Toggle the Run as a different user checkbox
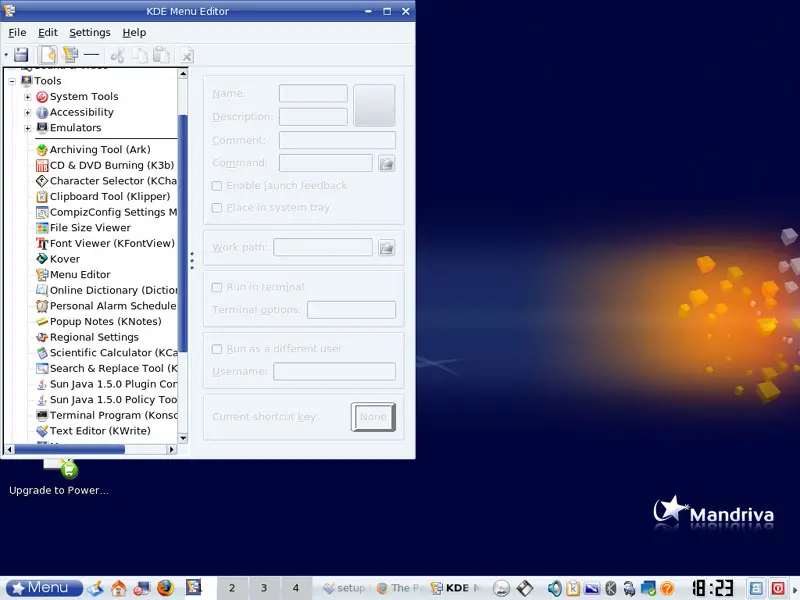Image resolution: width=800 pixels, height=600 pixels. click(x=217, y=349)
